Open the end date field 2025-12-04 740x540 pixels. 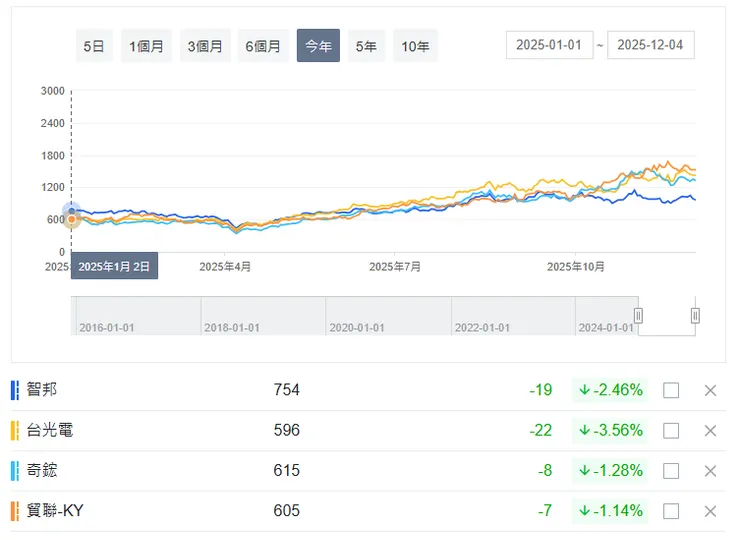click(x=651, y=46)
